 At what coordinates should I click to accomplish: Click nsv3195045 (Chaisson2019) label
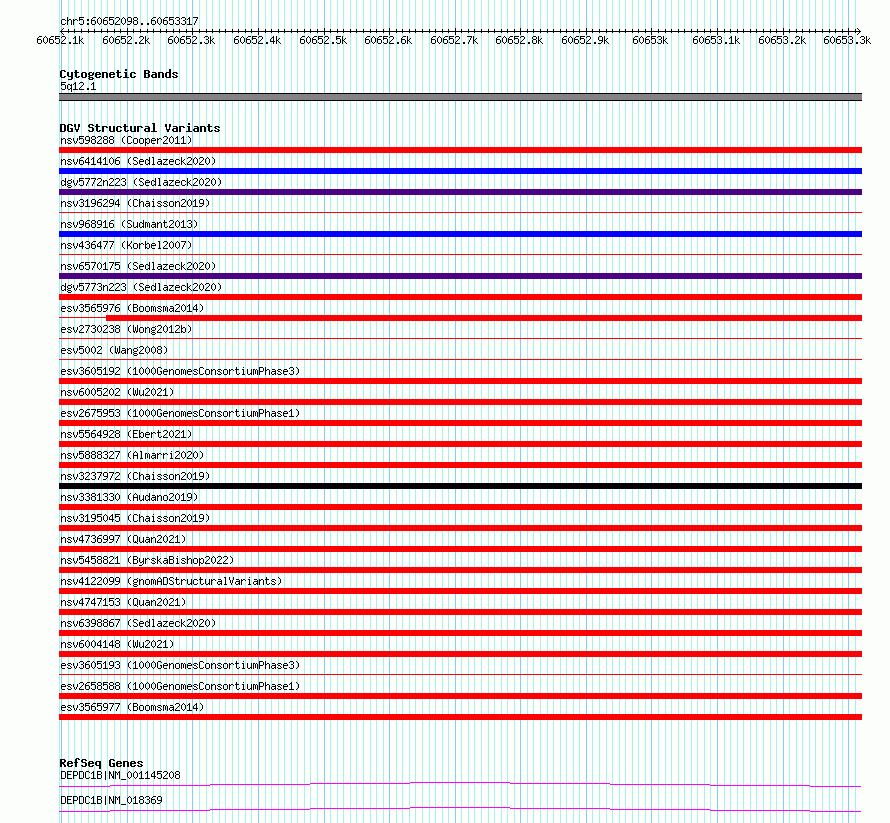[135, 518]
